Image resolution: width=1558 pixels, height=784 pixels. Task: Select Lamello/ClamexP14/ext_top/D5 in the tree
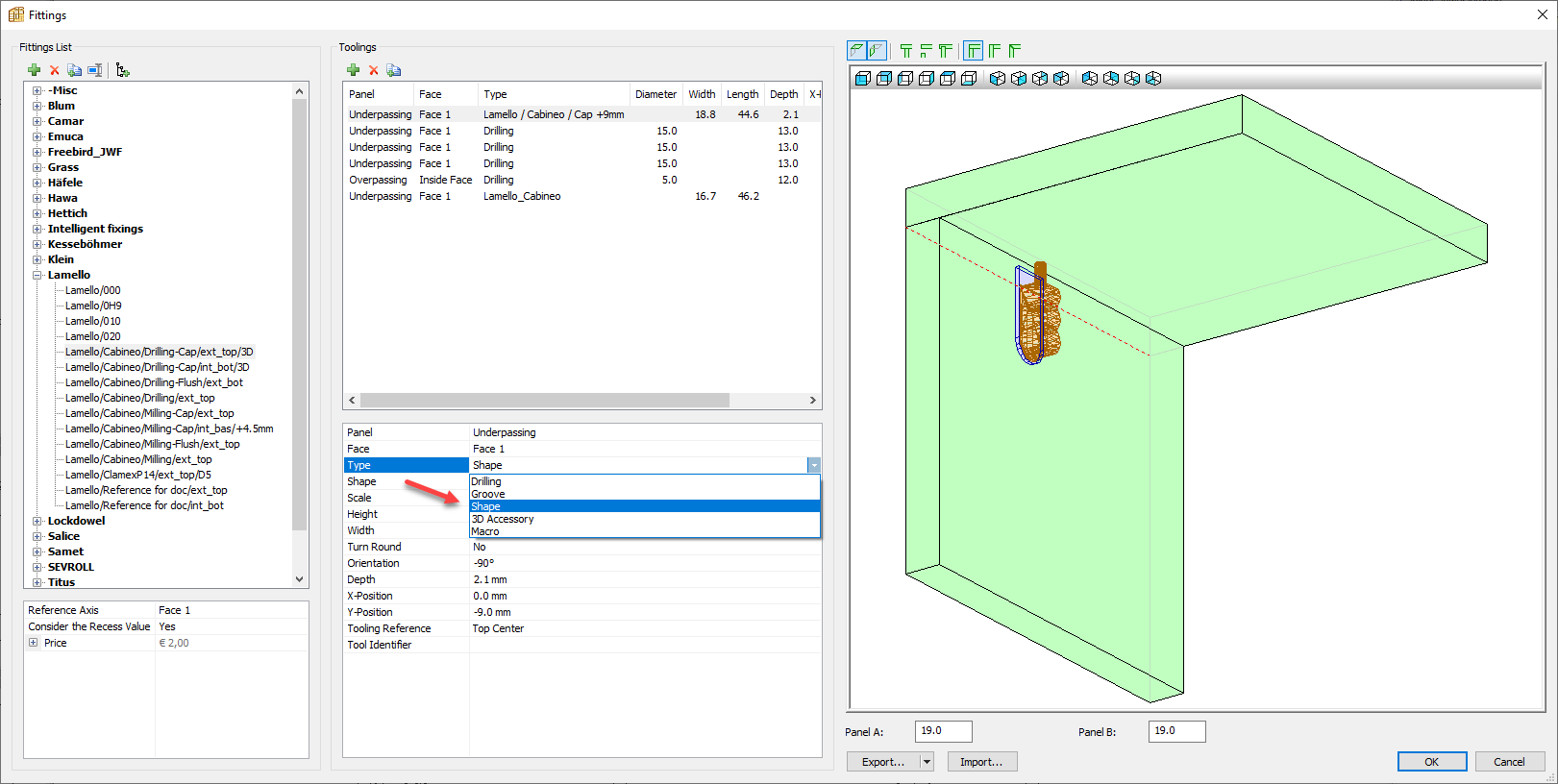coord(138,475)
